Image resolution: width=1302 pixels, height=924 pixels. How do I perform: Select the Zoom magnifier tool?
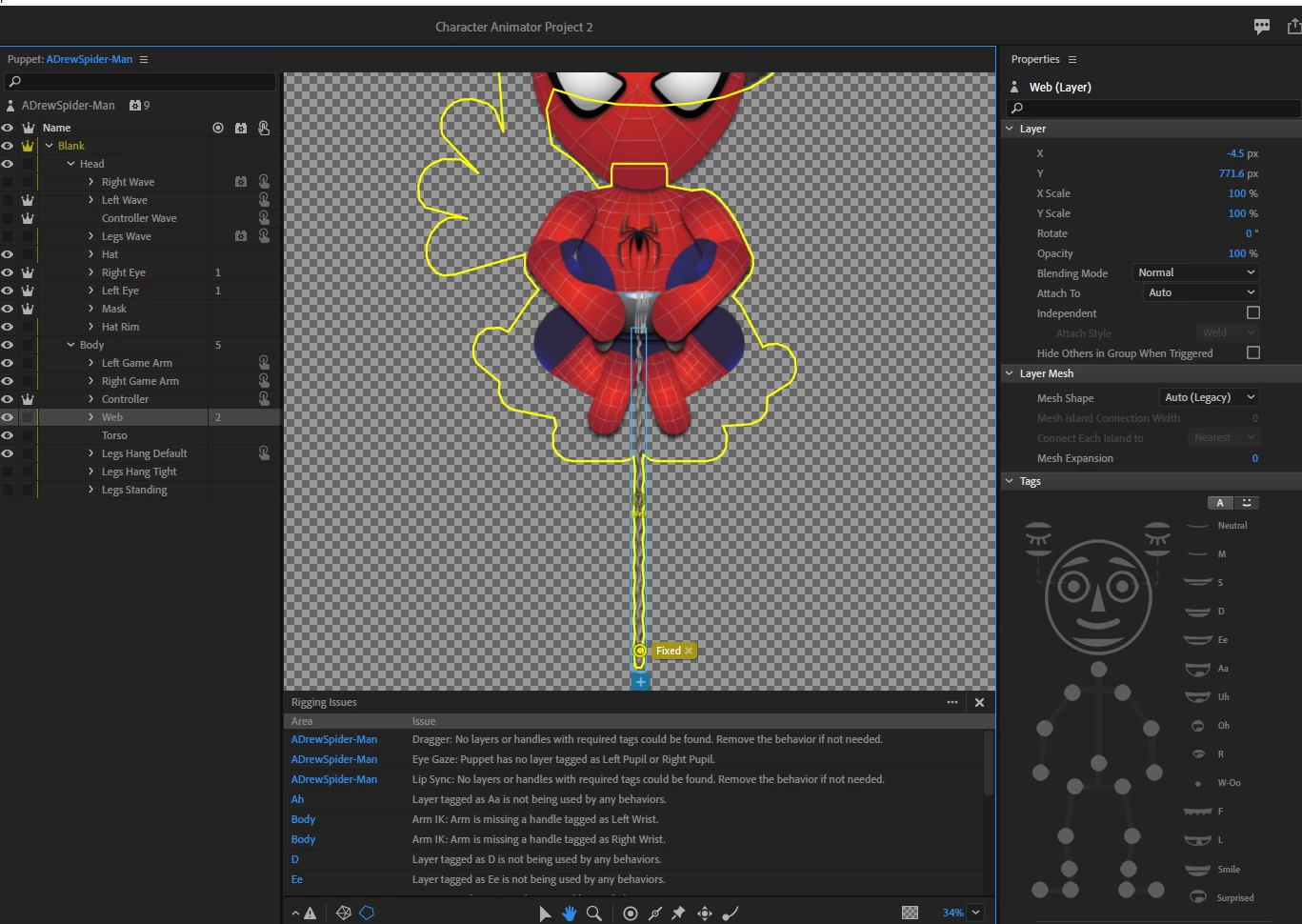(x=594, y=913)
